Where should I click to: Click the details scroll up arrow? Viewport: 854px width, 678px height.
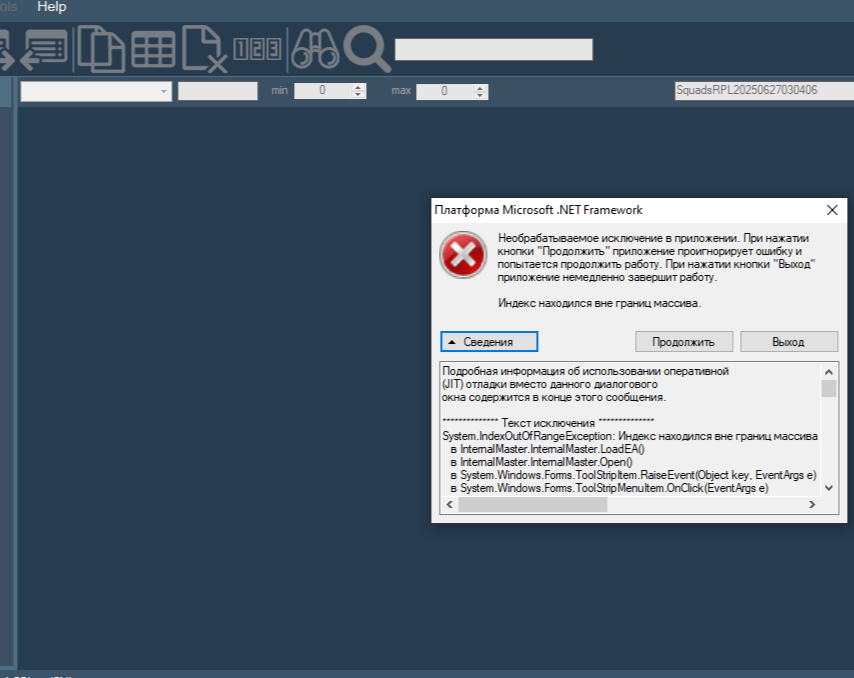tap(829, 372)
